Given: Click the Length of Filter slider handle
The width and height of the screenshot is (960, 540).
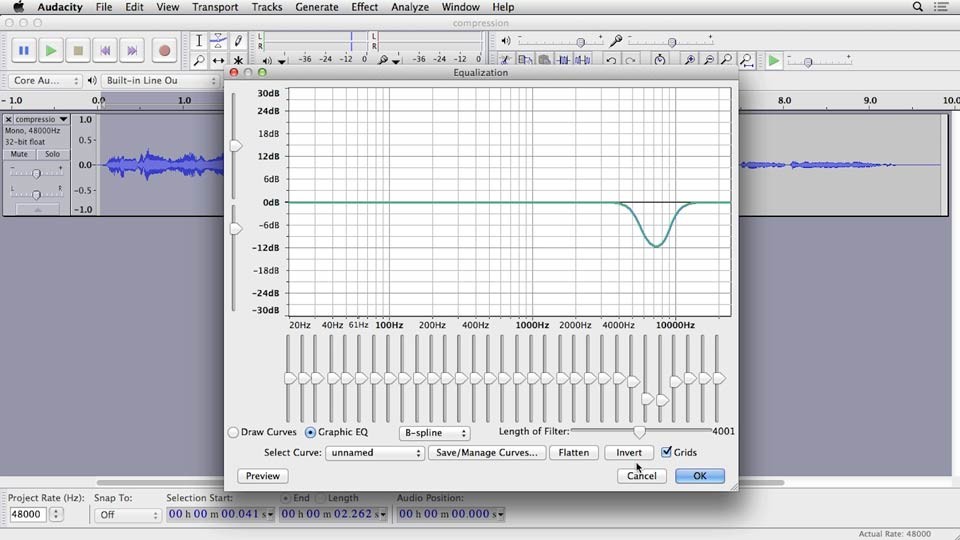Looking at the screenshot, I should (x=639, y=432).
